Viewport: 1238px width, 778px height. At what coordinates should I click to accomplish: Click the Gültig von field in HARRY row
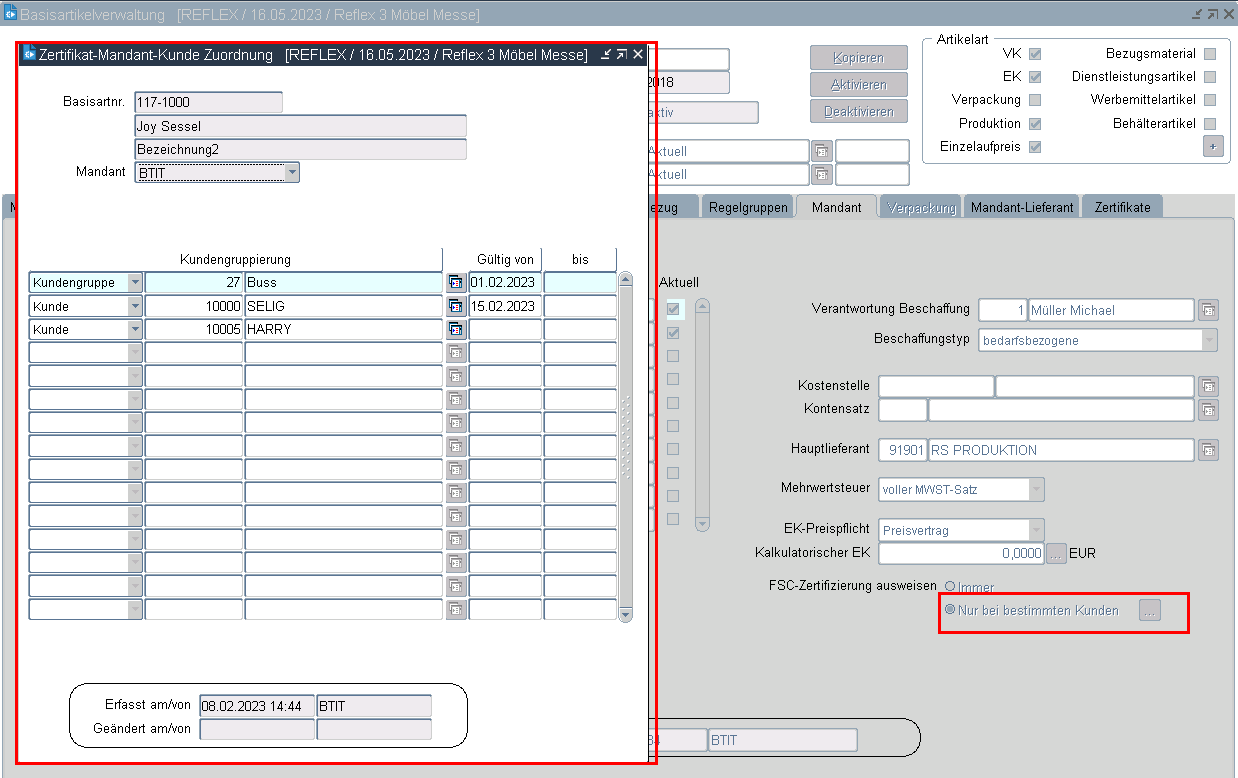(x=505, y=329)
